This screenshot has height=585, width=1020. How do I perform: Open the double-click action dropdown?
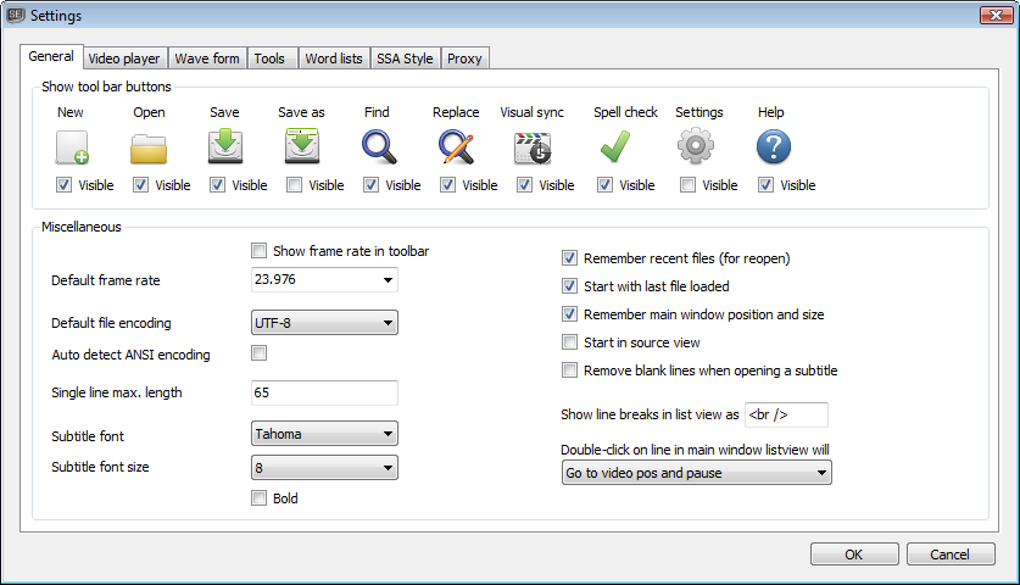pos(696,472)
